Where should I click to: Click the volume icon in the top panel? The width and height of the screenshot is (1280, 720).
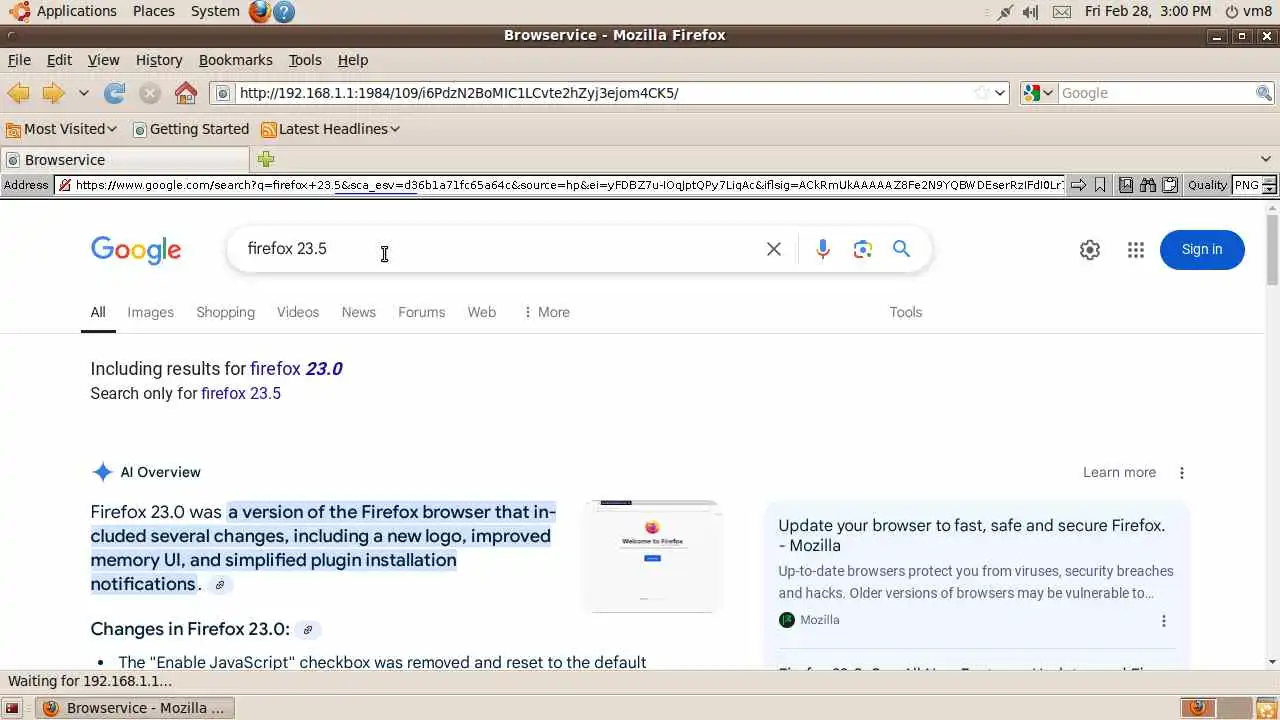[1033, 12]
